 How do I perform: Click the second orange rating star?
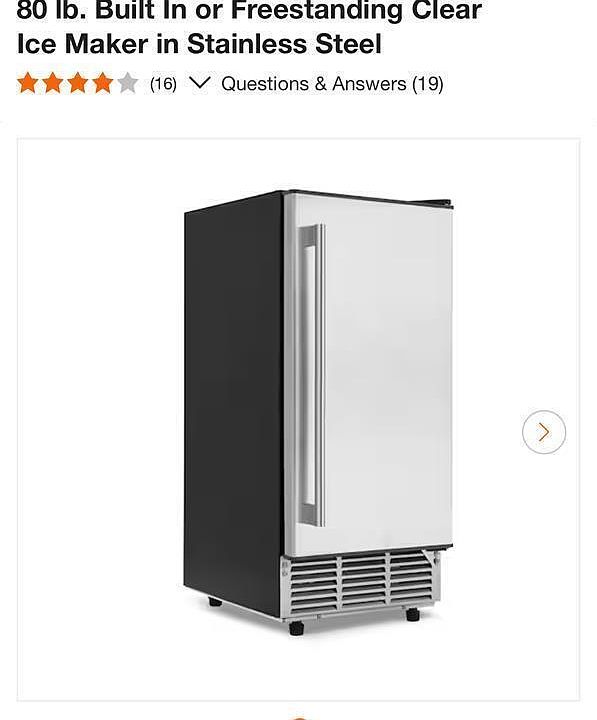click(x=53, y=84)
